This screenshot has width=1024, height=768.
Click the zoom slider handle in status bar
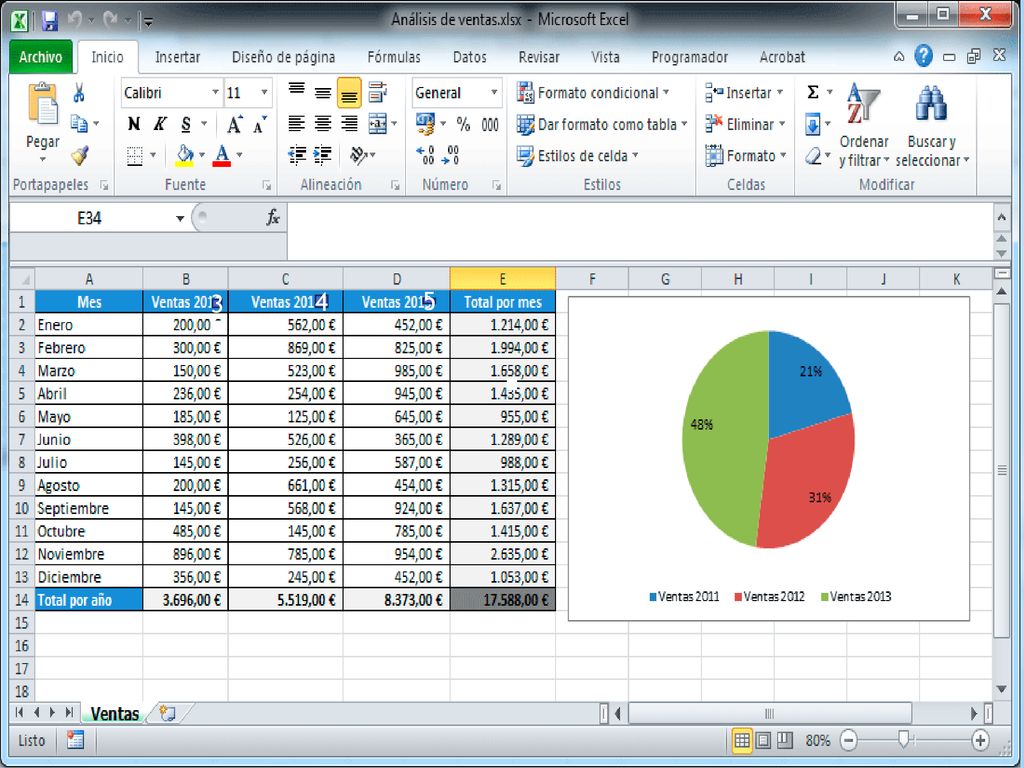[904, 739]
